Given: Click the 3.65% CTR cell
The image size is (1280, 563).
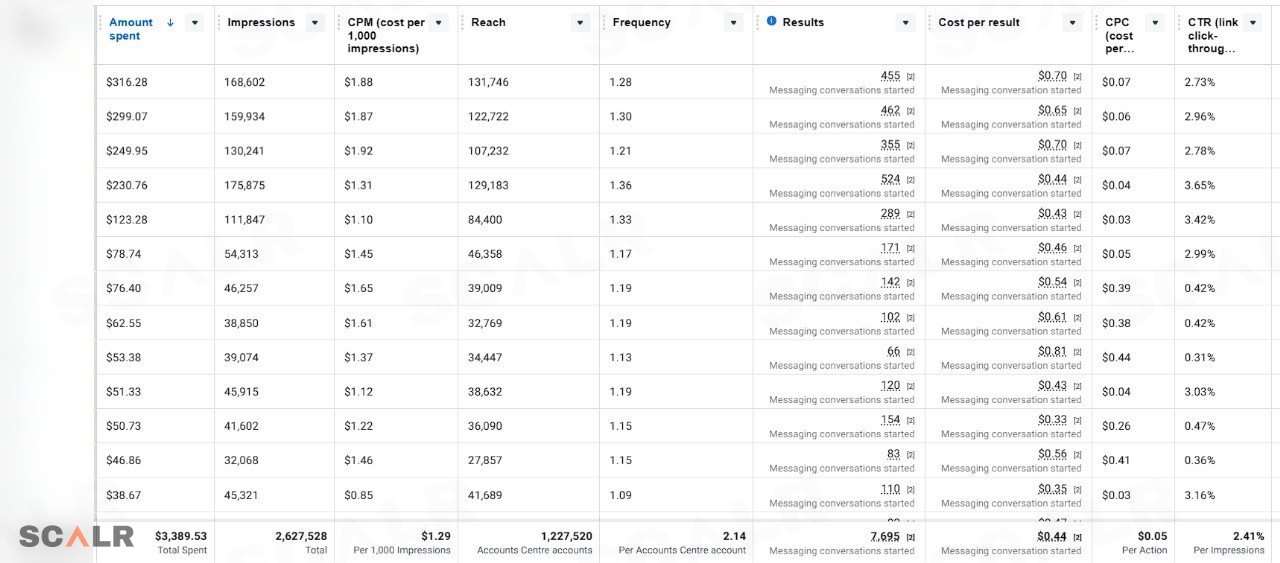Looking at the screenshot, I should point(1200,185).
